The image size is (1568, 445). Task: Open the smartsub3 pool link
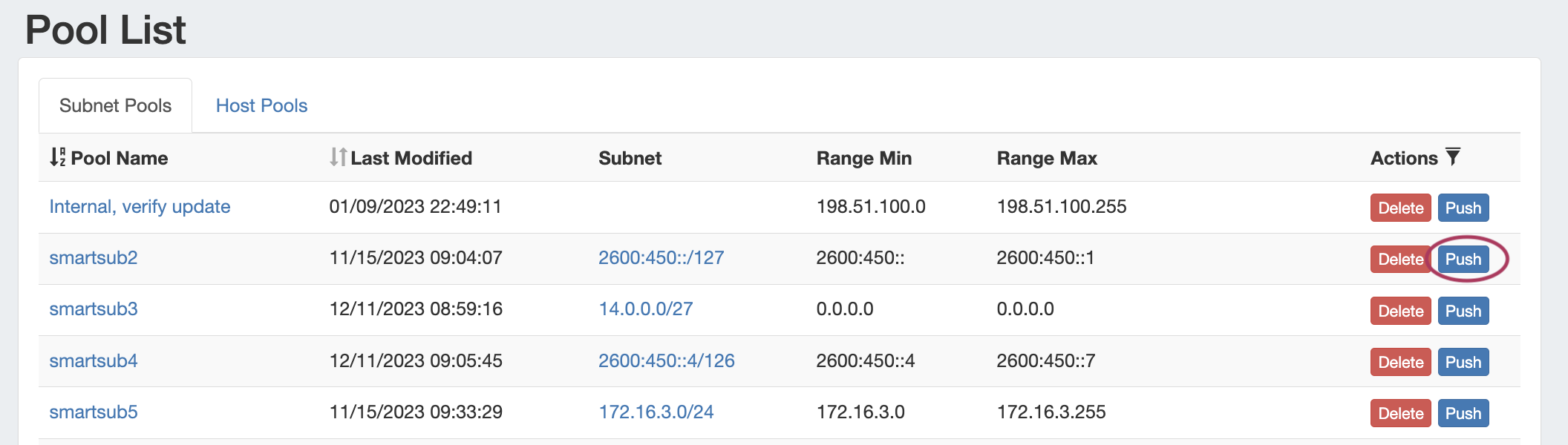[x=94, y=309]
